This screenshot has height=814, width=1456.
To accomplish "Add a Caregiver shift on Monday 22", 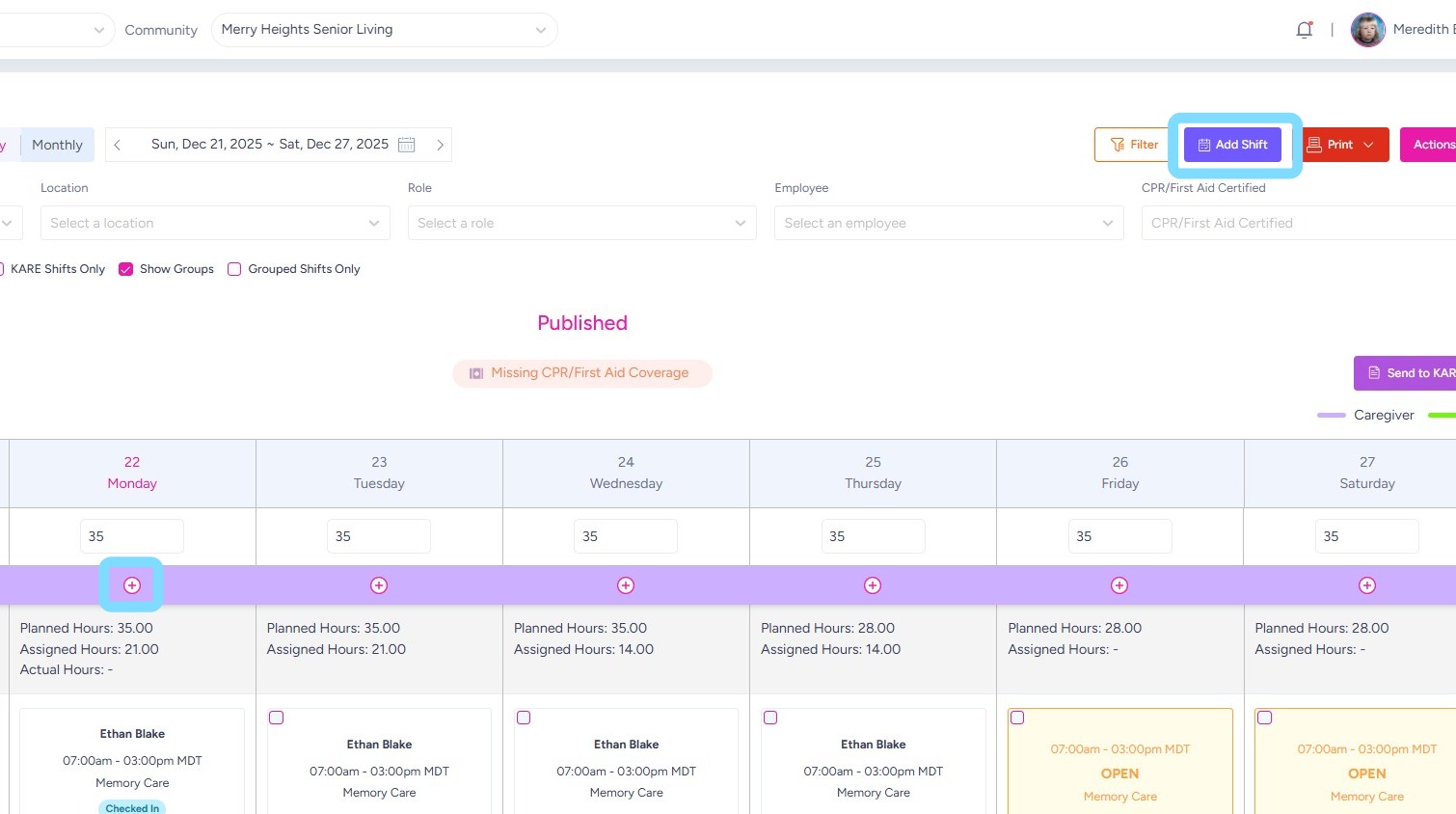I will pos(132,585).
